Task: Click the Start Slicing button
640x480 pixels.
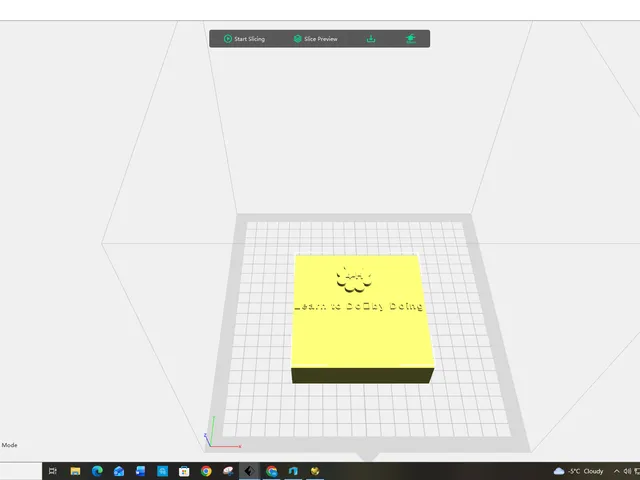Action: tap(244, 39)
